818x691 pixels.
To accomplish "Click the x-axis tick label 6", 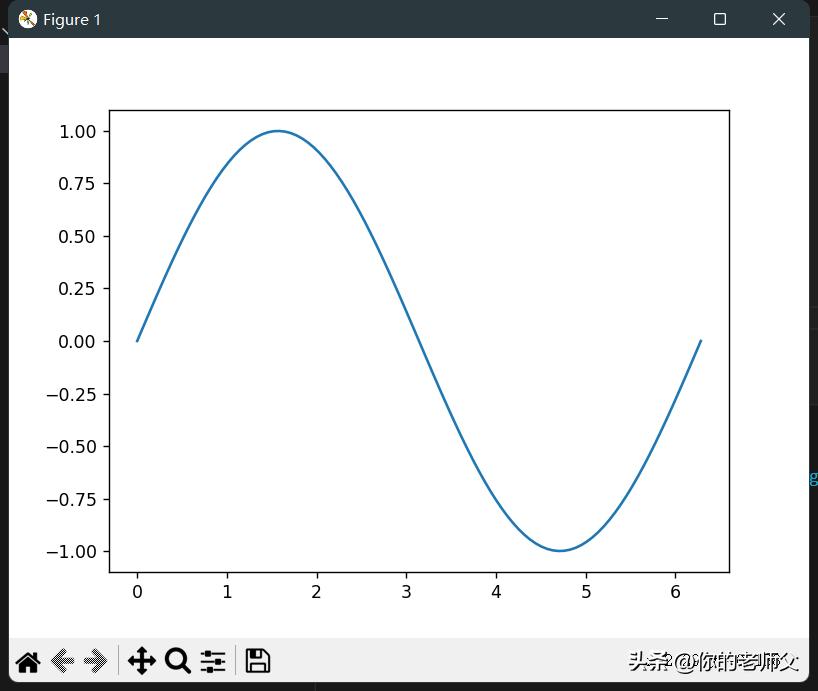I will point(675,591).
